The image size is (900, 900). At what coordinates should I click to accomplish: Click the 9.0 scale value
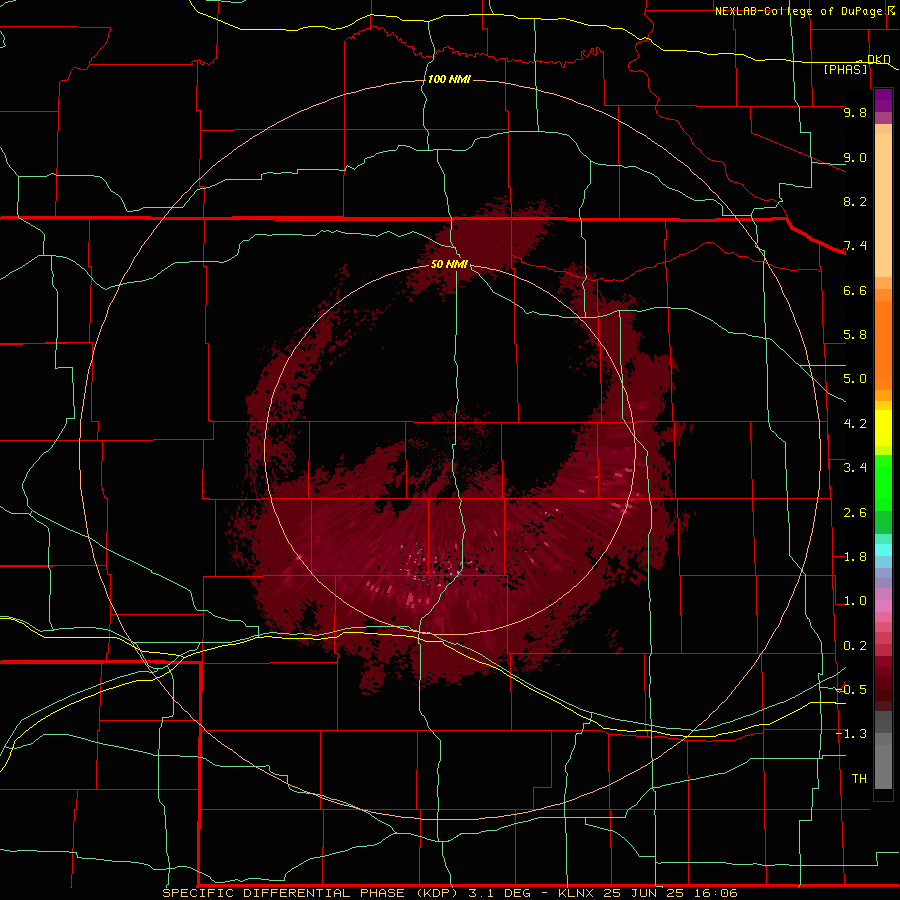click(x=855, y=157)
